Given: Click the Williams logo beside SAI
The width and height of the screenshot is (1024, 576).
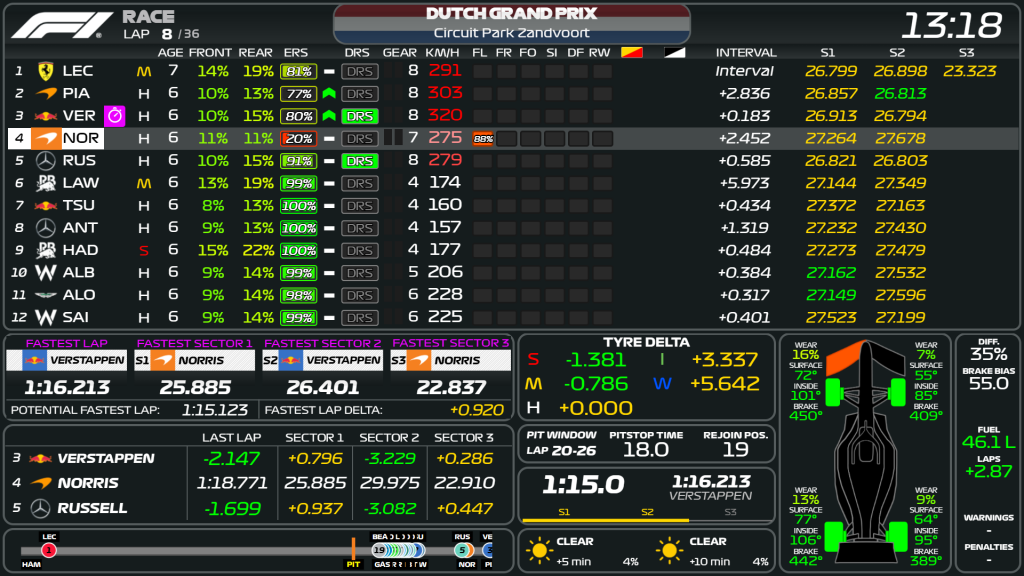Looking at the screenshot, I should point(45,317).
